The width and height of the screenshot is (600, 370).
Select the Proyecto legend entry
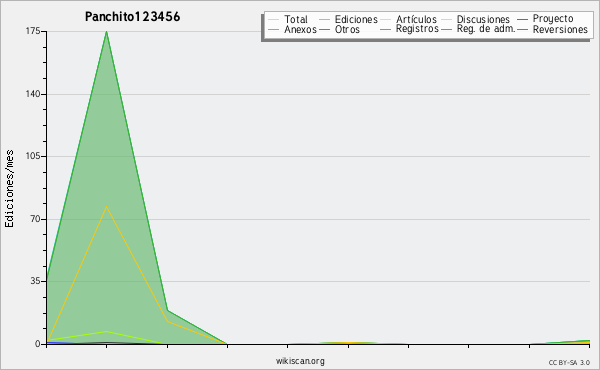(545, 19)
